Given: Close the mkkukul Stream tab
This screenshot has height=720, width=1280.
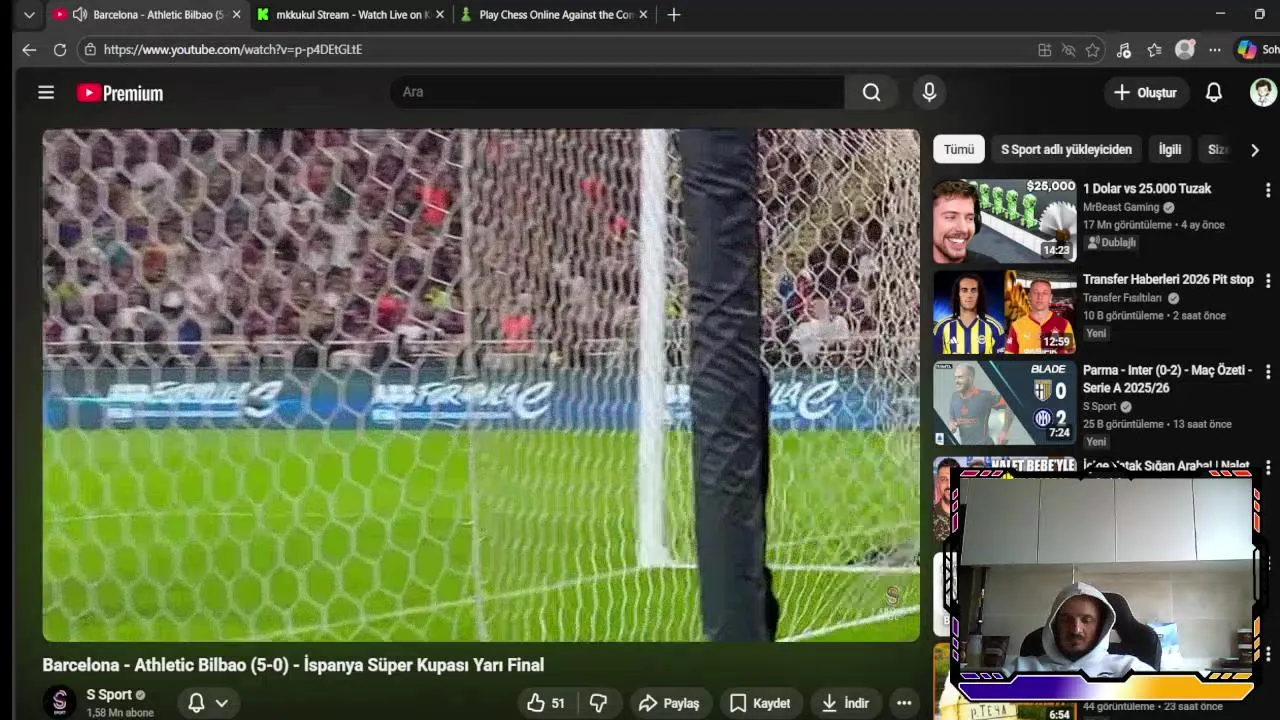Looking at the screenshot, I should click(x=439, y=15).
